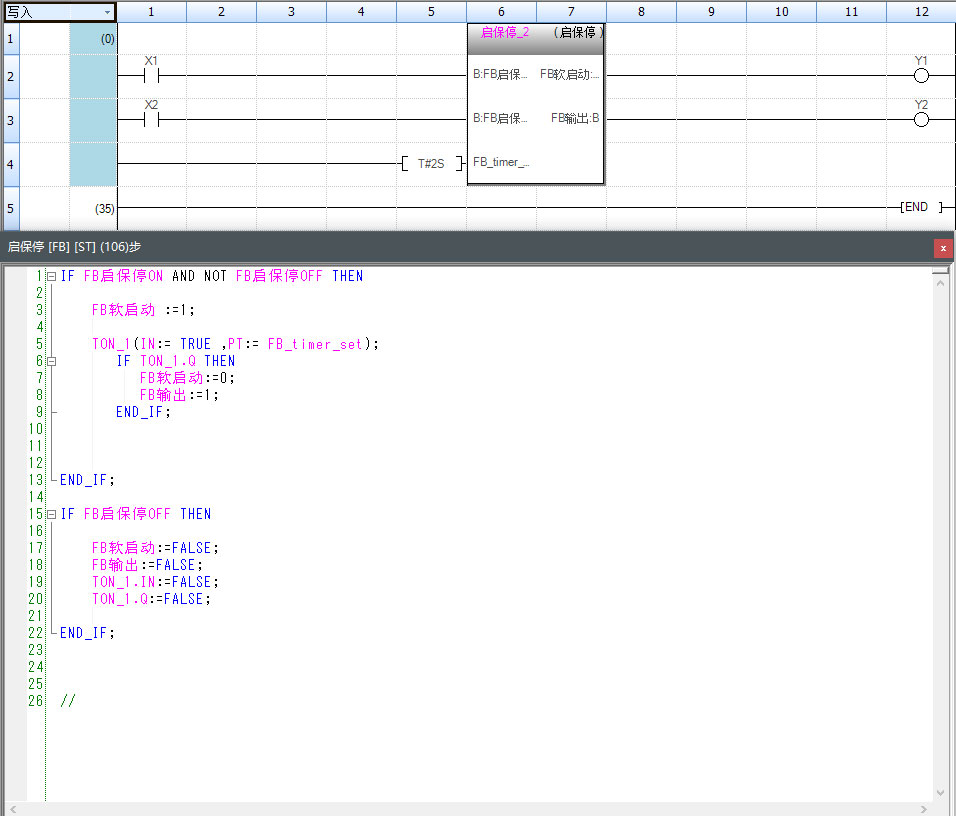Click the X1 contact in the ladder
Image resolution: width=956 pixels, height=816 pixels.
click(x=152, y=76)
